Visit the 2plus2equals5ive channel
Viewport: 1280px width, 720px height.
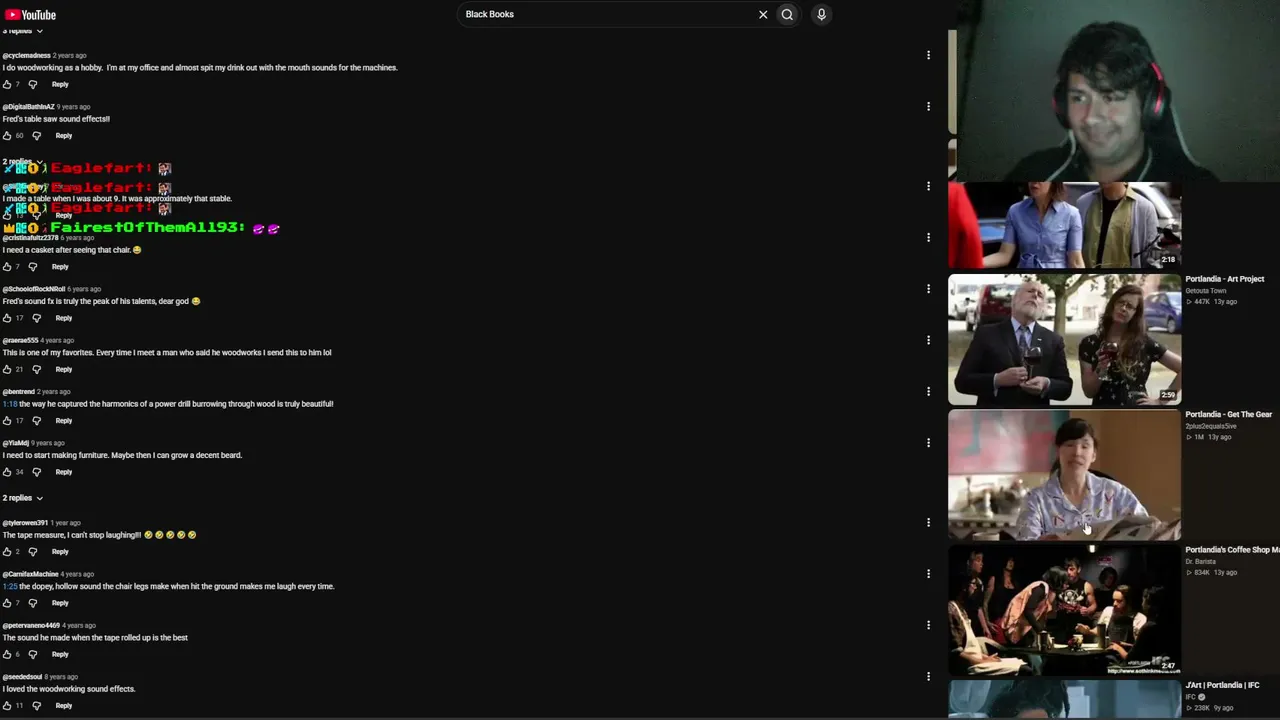coord(1211,426)
